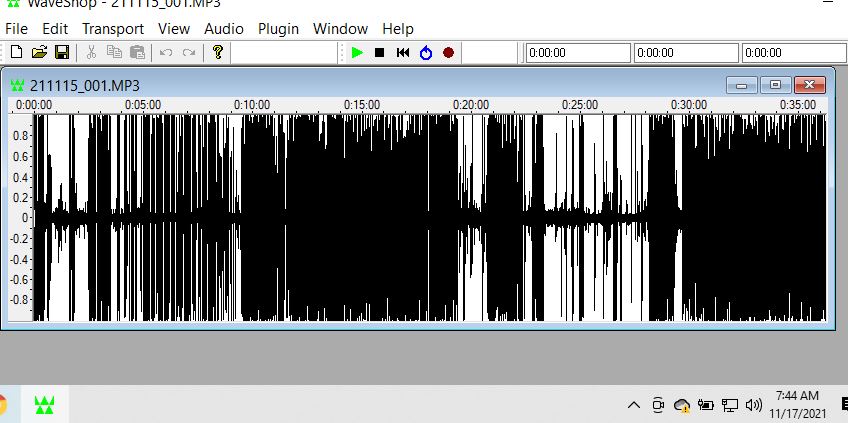Click the 0:25:00 mark on the time ruler
This screenshot has width=848, height=423.
(x=580, y=105)
